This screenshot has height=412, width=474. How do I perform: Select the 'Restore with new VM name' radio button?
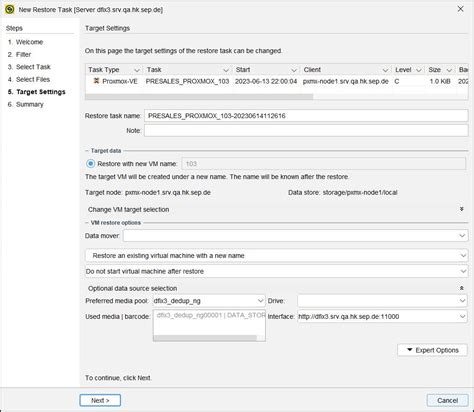click(90, 164)
